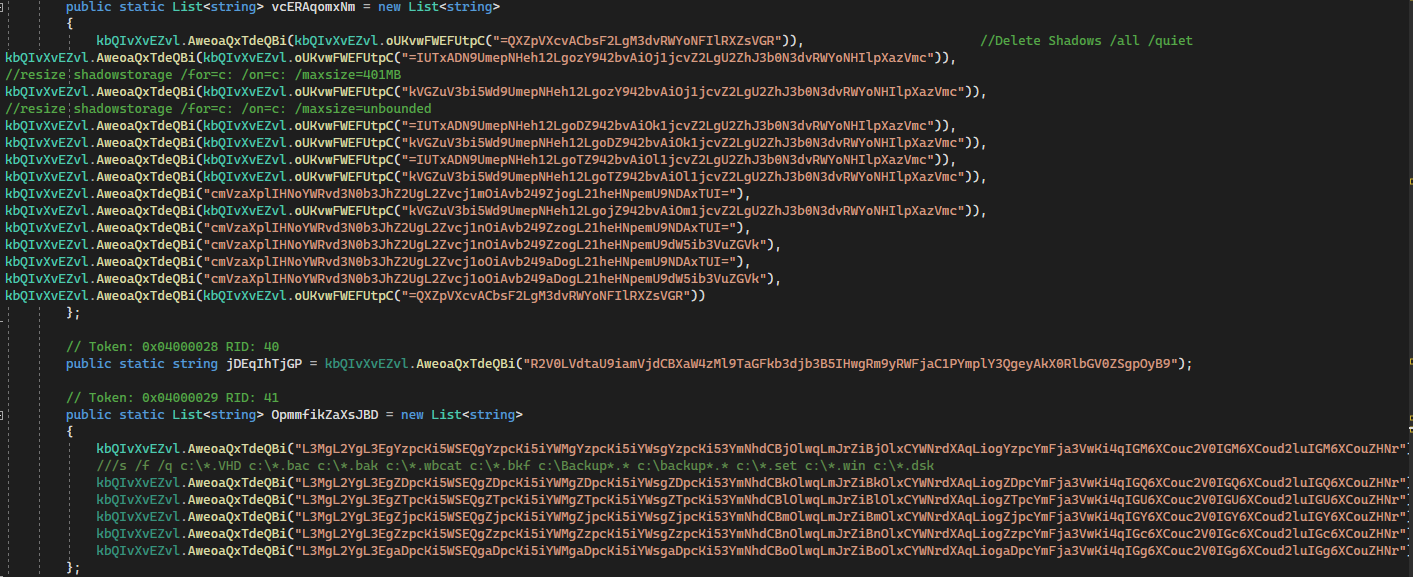Click AweoaQxTdeQBi in the jDEqIhTjGP assignment
This screenshot has height=577, width=1413.
pos(467,364)
